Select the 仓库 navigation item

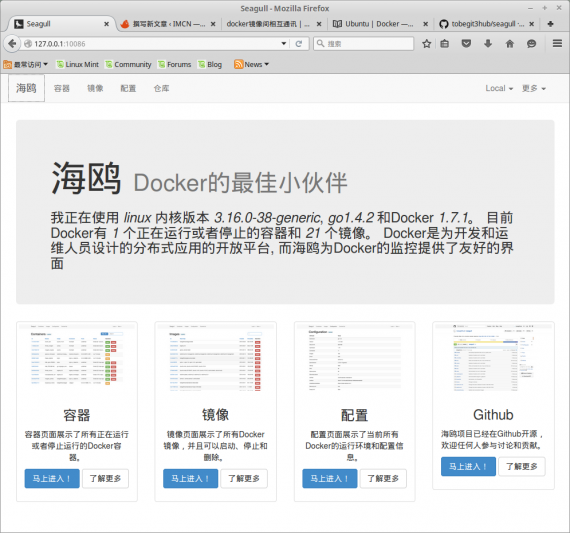(161, 88)
